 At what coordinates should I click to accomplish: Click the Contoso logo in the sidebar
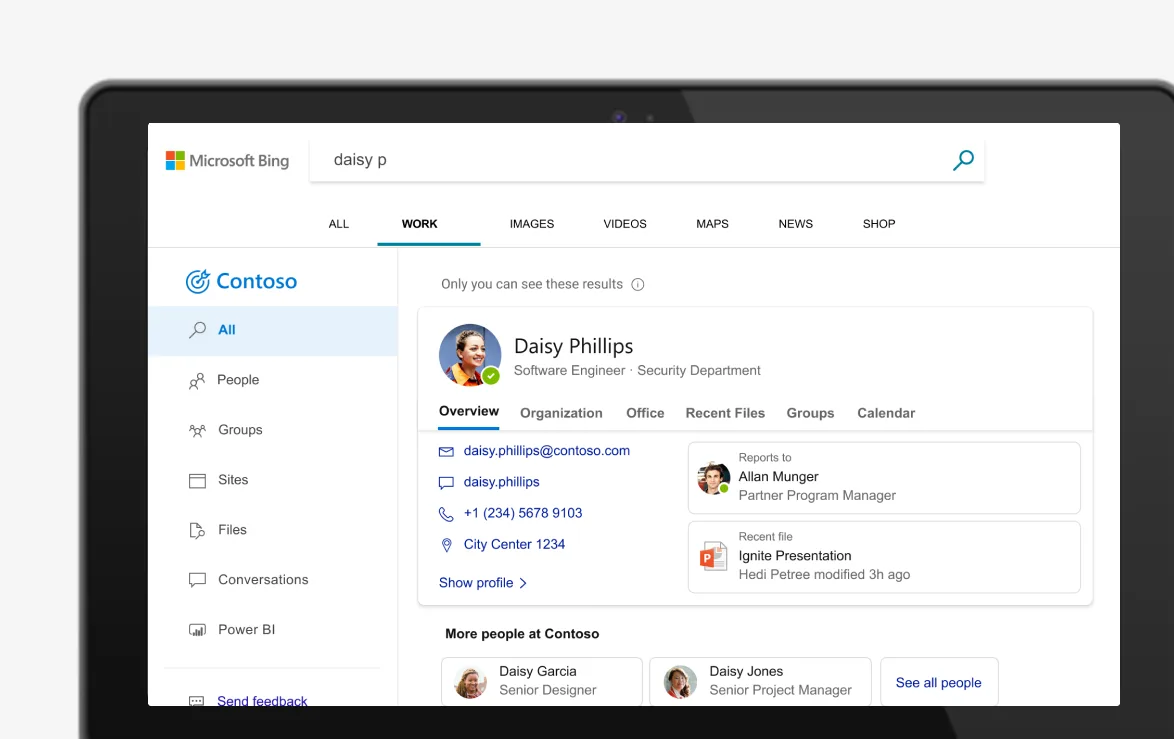click(241, 281)
